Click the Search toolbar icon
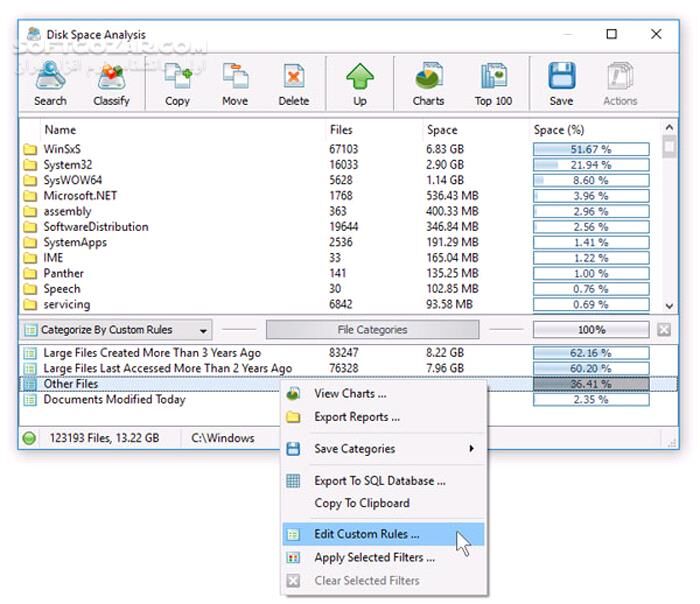The height and width of the screenshot is (604, 700). pyautogui.click(x=50, y=83)
